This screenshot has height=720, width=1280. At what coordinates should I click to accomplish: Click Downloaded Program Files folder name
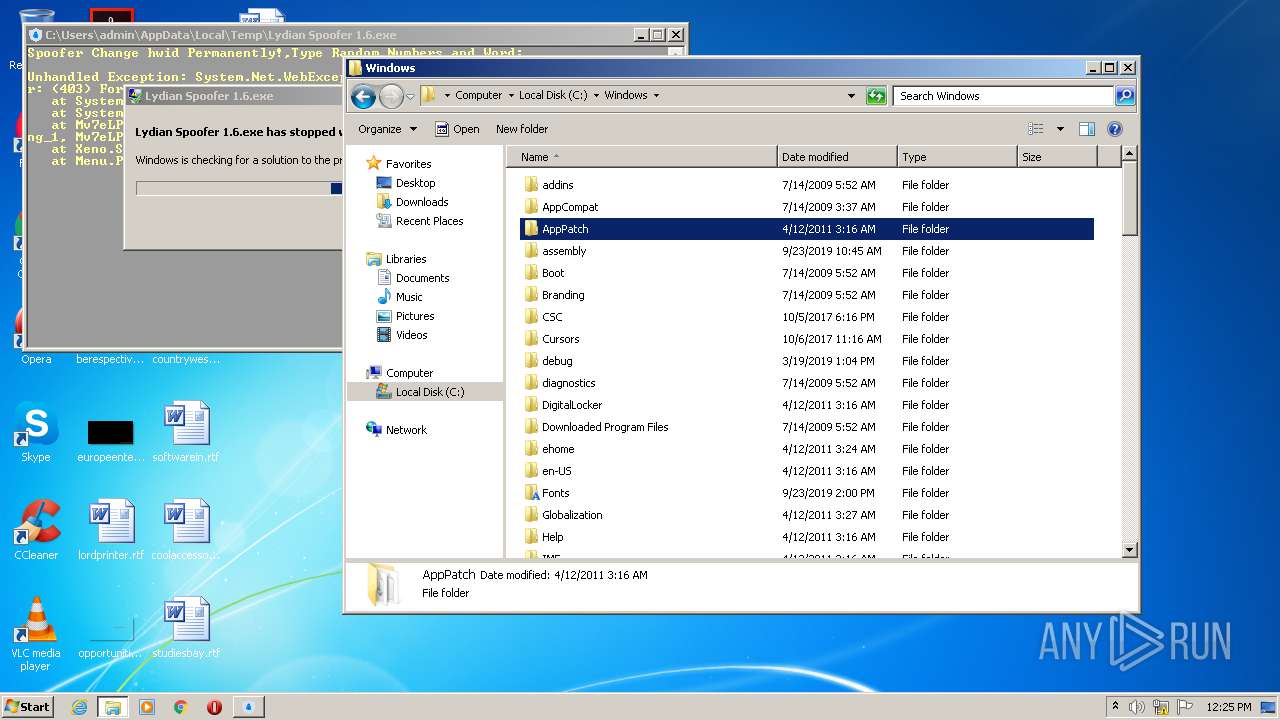(x=605, y=427)
